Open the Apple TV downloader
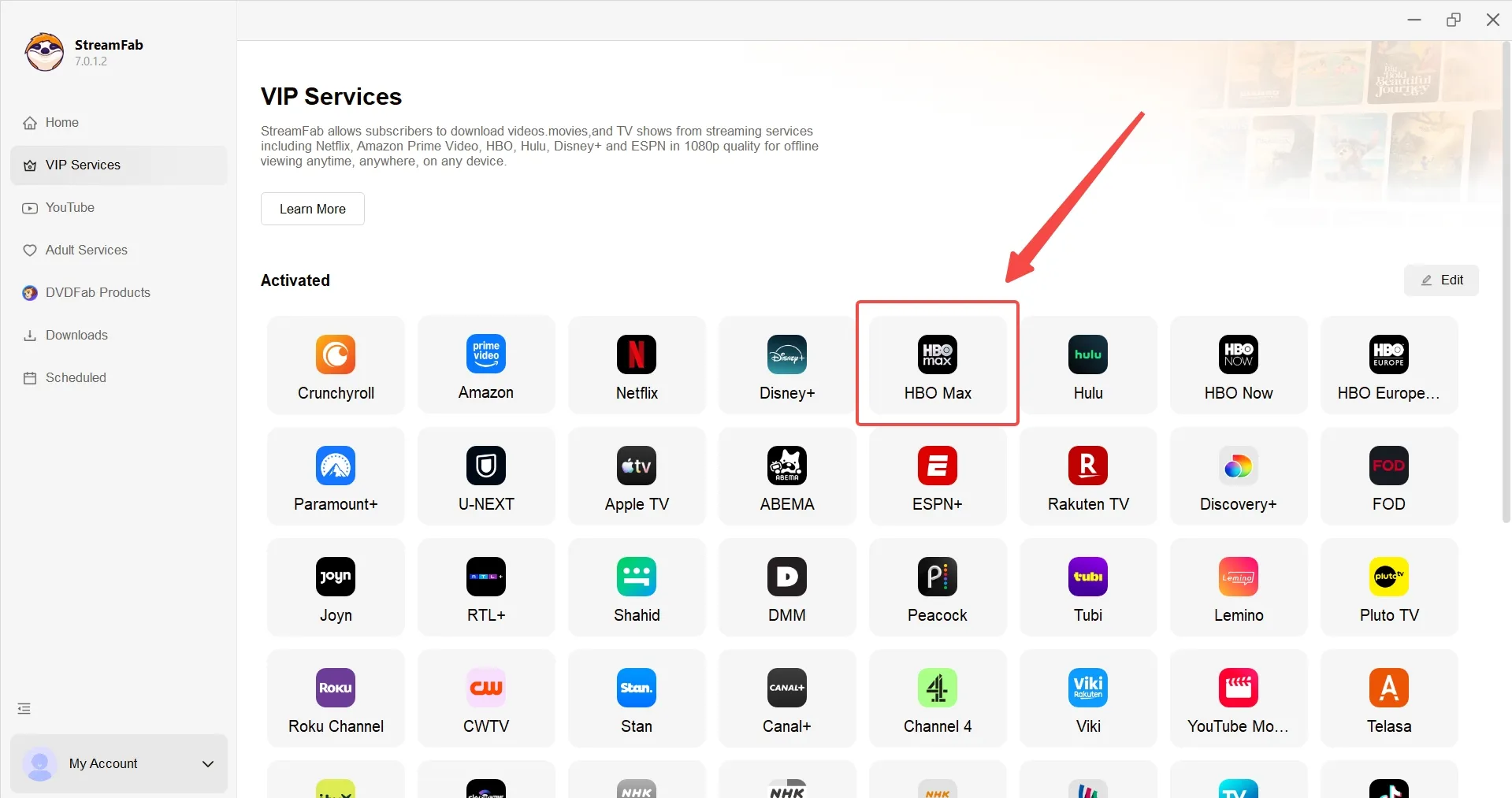The width and height of the screenshot is (1512, 798). pyautogui.click(x=636, y=476)
